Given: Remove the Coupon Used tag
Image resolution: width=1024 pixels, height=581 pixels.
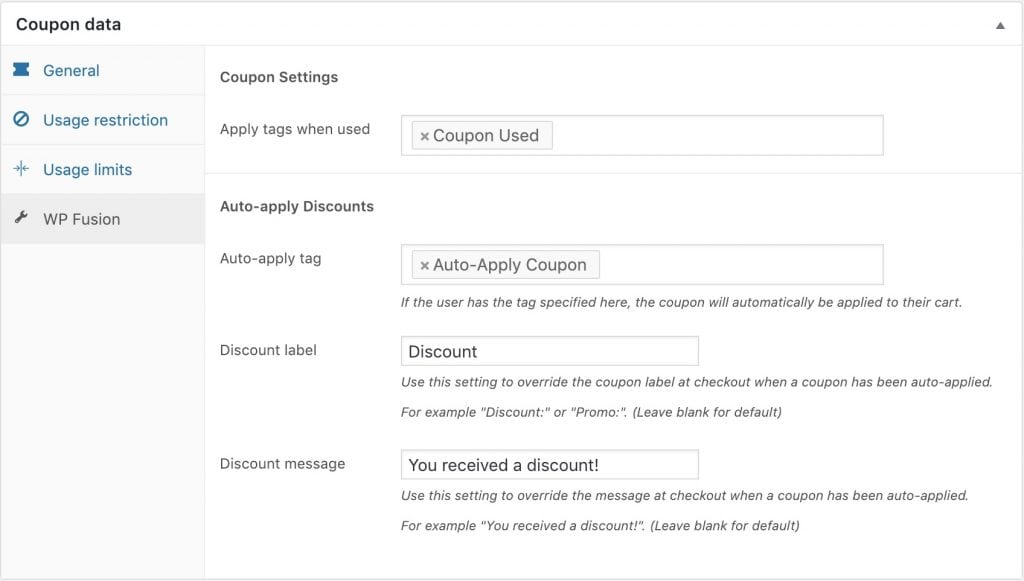Looking at the screenshot, I should pos(424,136).
